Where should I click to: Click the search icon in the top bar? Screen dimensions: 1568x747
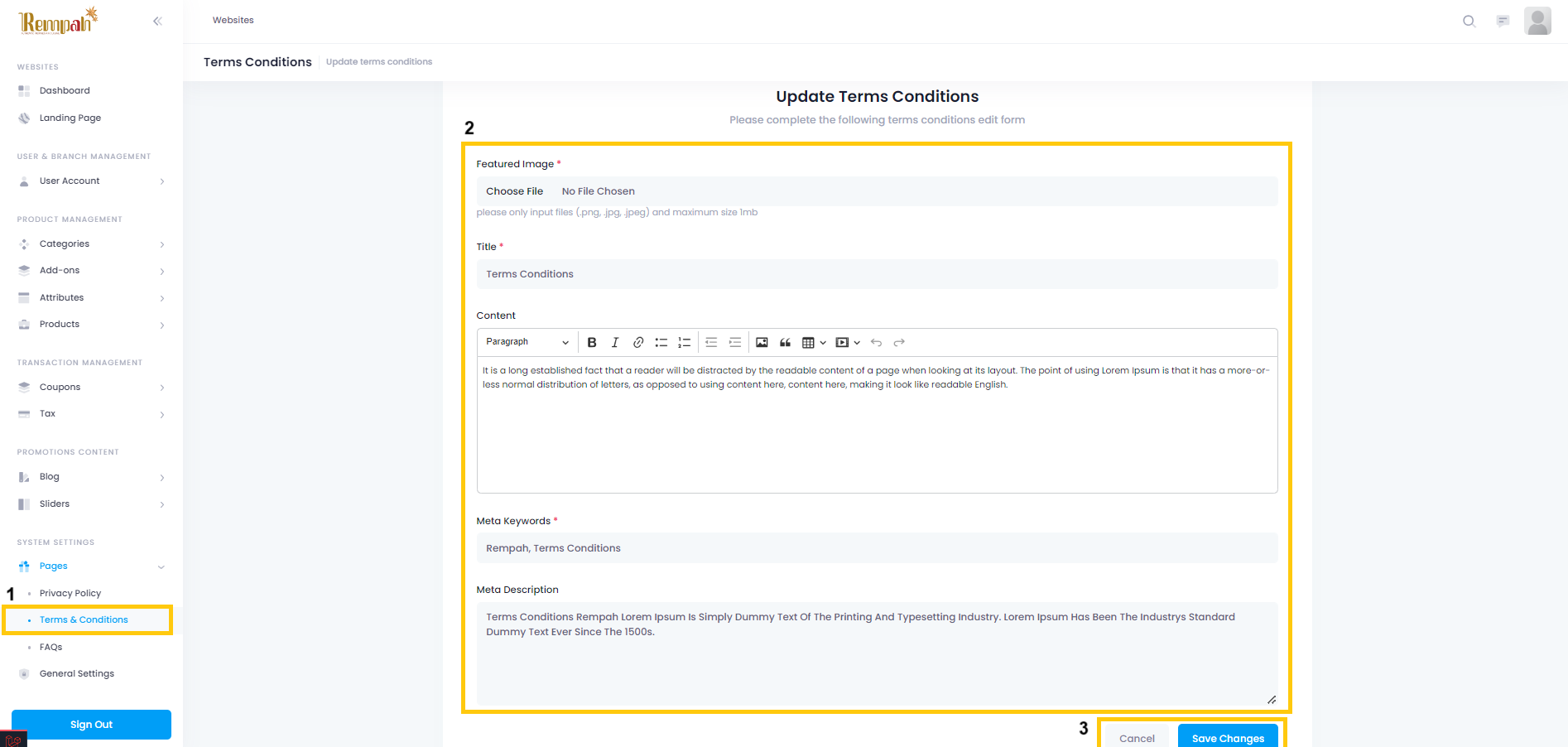pyautogui.click(x=1469, y=21)
